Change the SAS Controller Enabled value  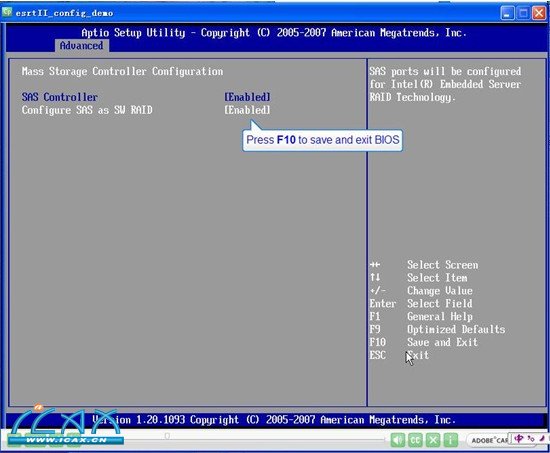247,97
